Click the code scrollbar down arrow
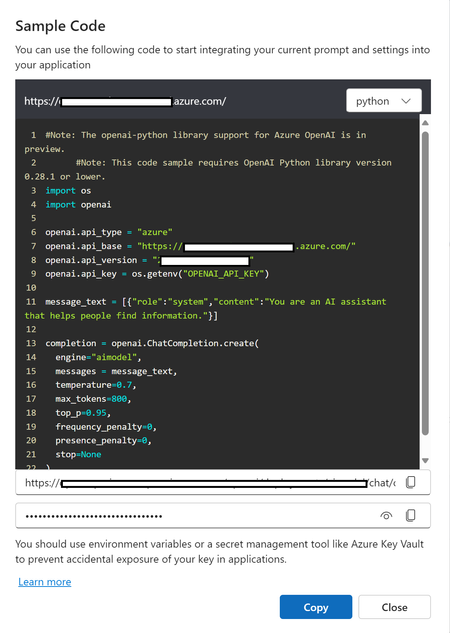 tap(425, 460)
